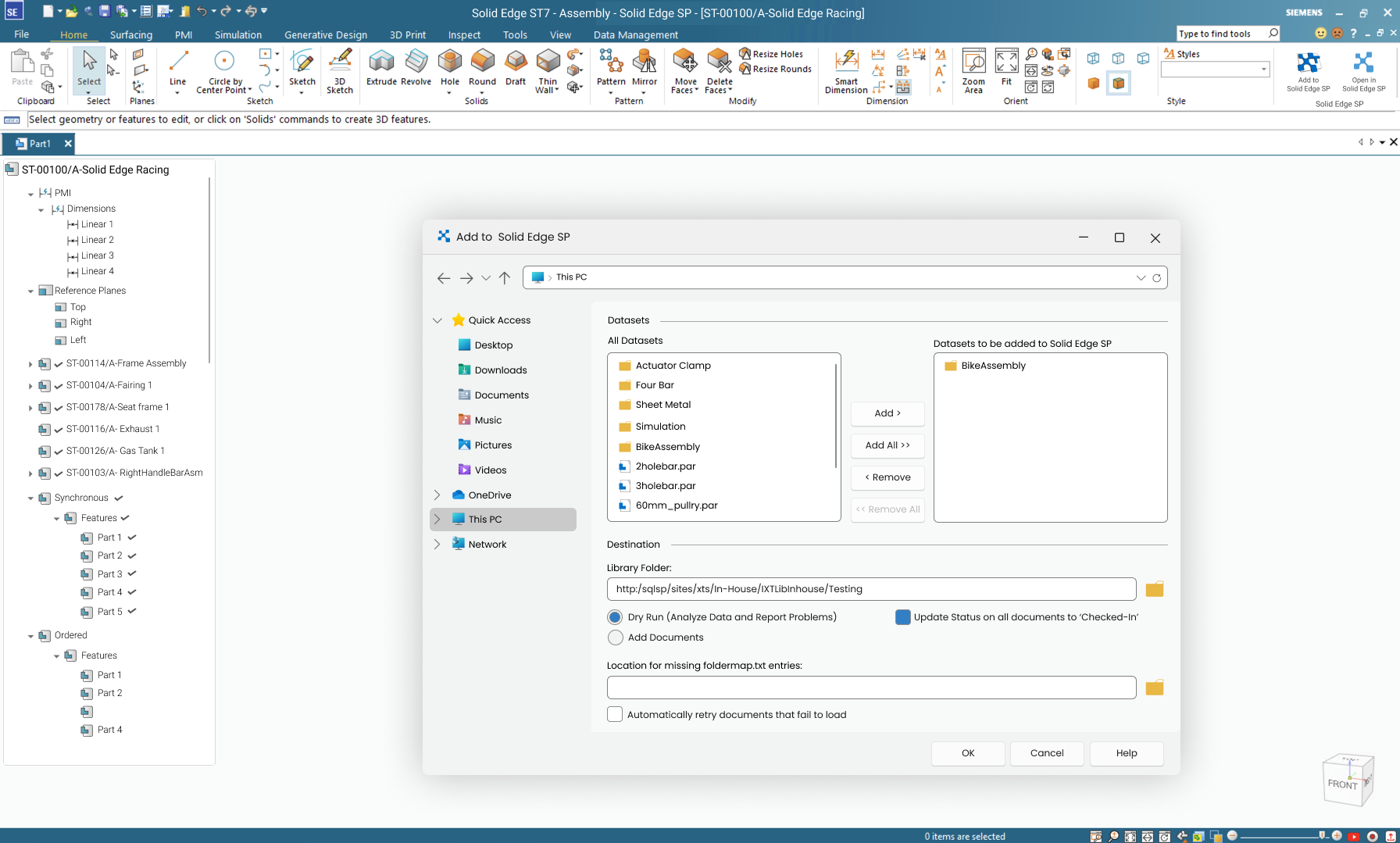Viewport: 1400px width, 843px height.
Task: Collapse the PMI tree node
Action: pyautogui.click(x=30, y=194)
